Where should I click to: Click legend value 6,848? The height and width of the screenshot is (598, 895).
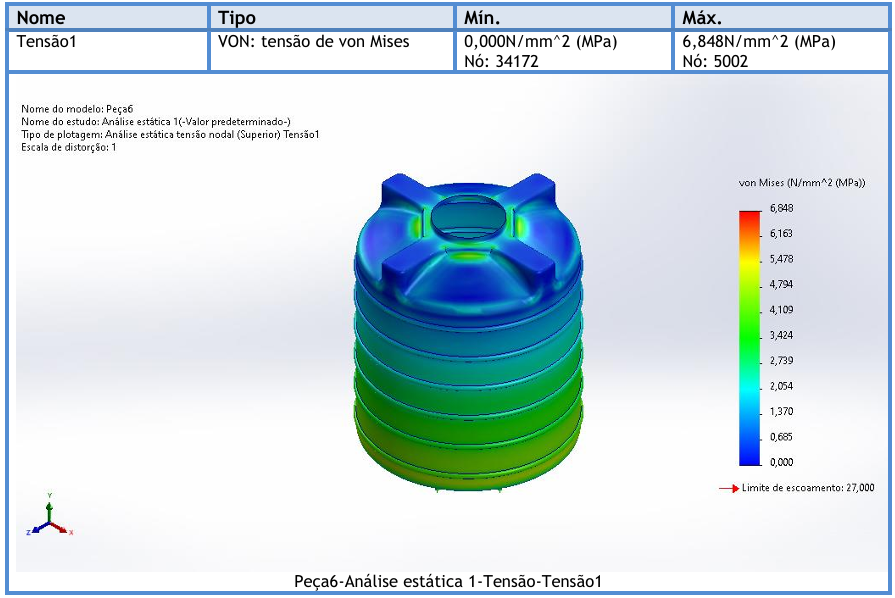coord(781,208)
